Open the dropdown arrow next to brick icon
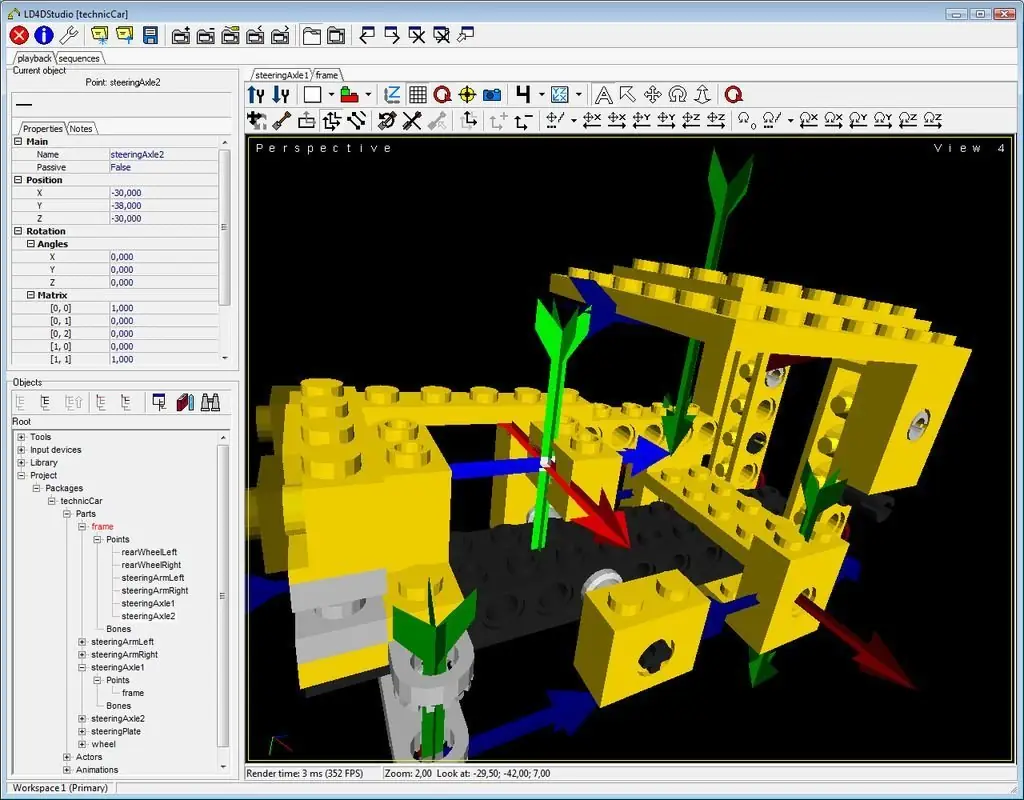1024x800 pixels. (x=368, y=95)
